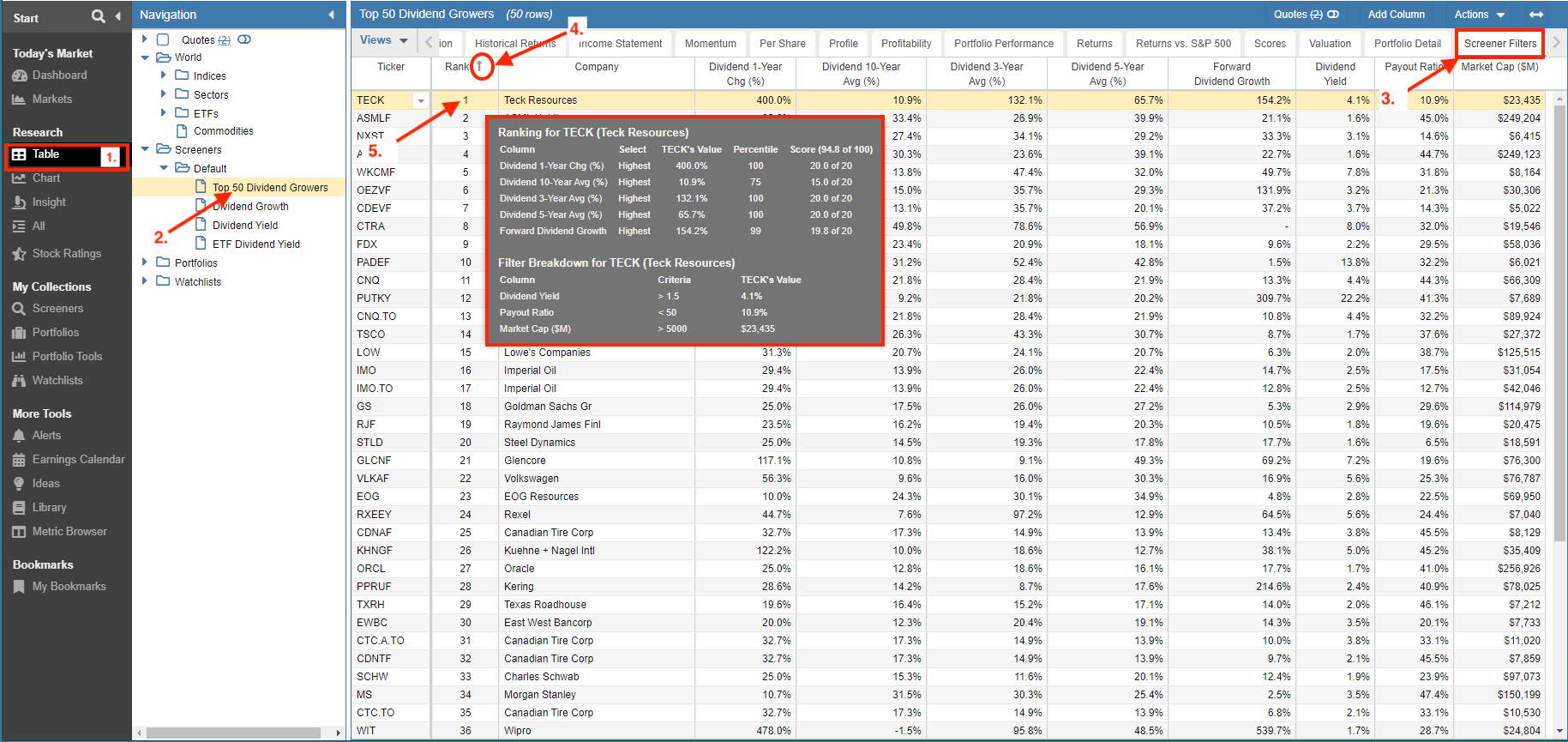Open Commodities in the Navigation tree
The width and height of the screenshot is (1568, 742).
tap(224, 131)
